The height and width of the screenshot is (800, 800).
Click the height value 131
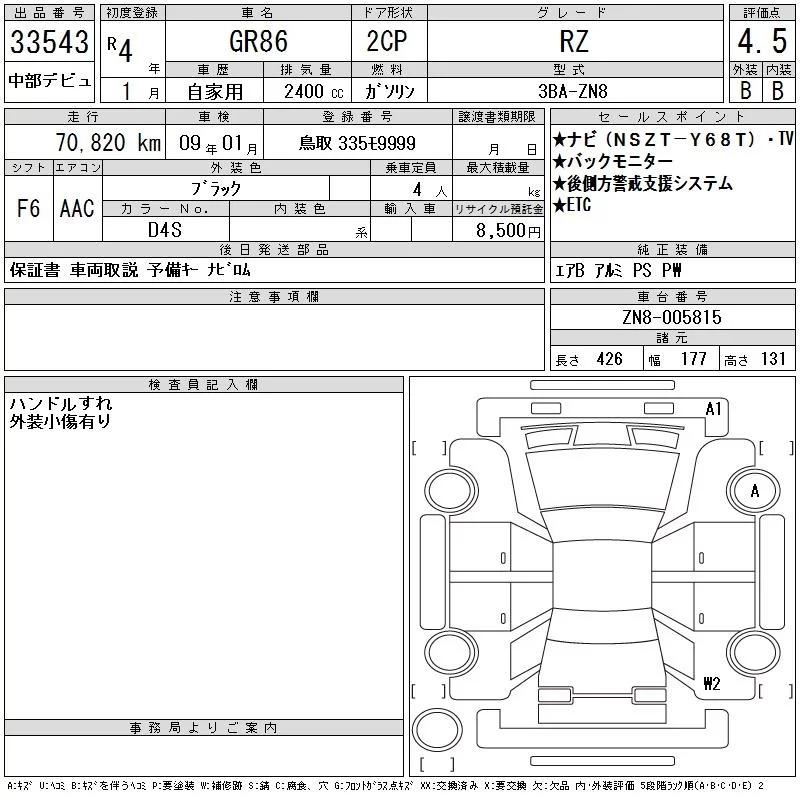[773, 359]
